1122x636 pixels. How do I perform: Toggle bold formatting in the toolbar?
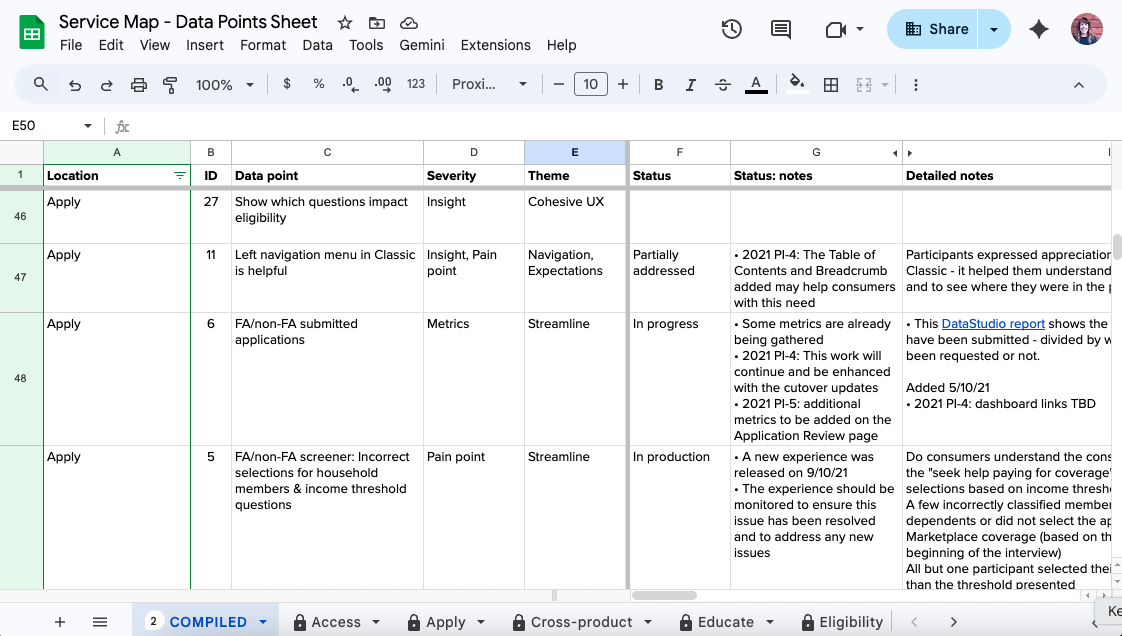click(658, 84)
